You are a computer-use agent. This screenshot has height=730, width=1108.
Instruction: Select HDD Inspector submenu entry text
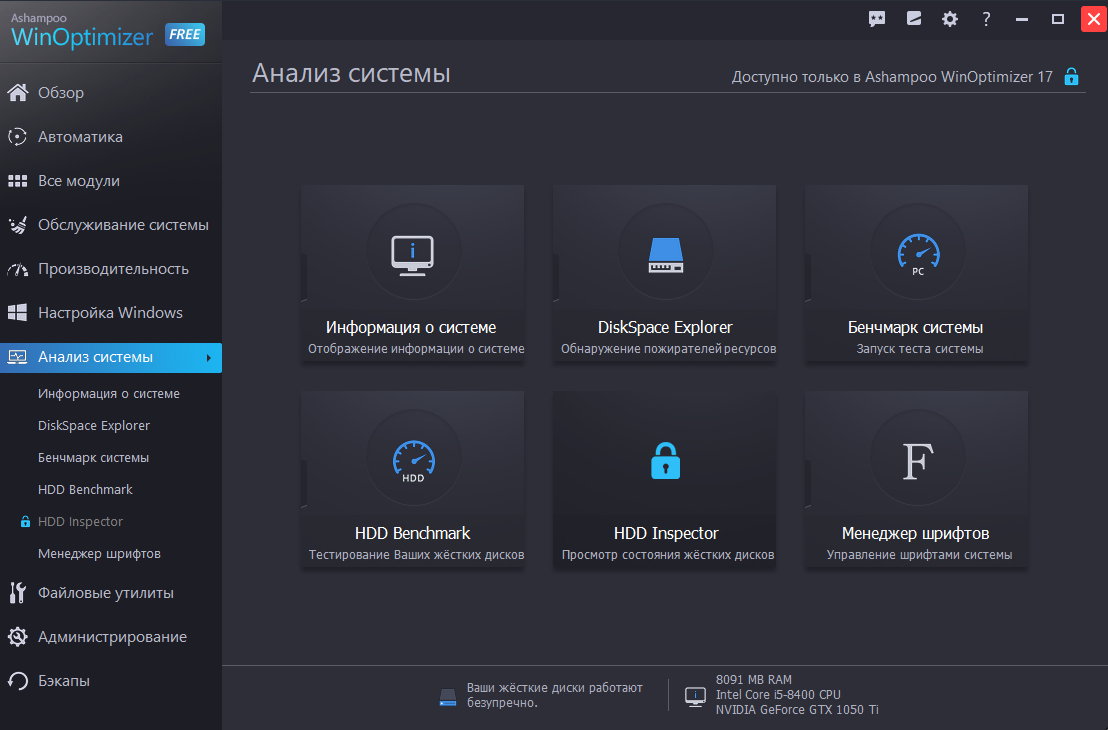click(80, 522)
